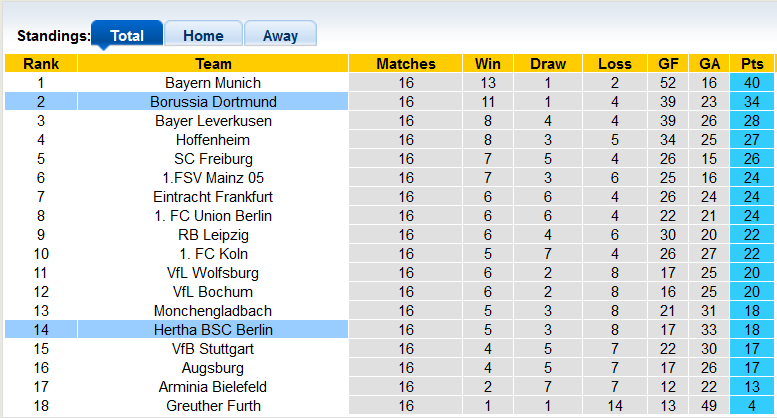Select Bayer Leverkusen in the standings
The height and width of the screenshot is (418, 777).
click(x=213, y=121)
